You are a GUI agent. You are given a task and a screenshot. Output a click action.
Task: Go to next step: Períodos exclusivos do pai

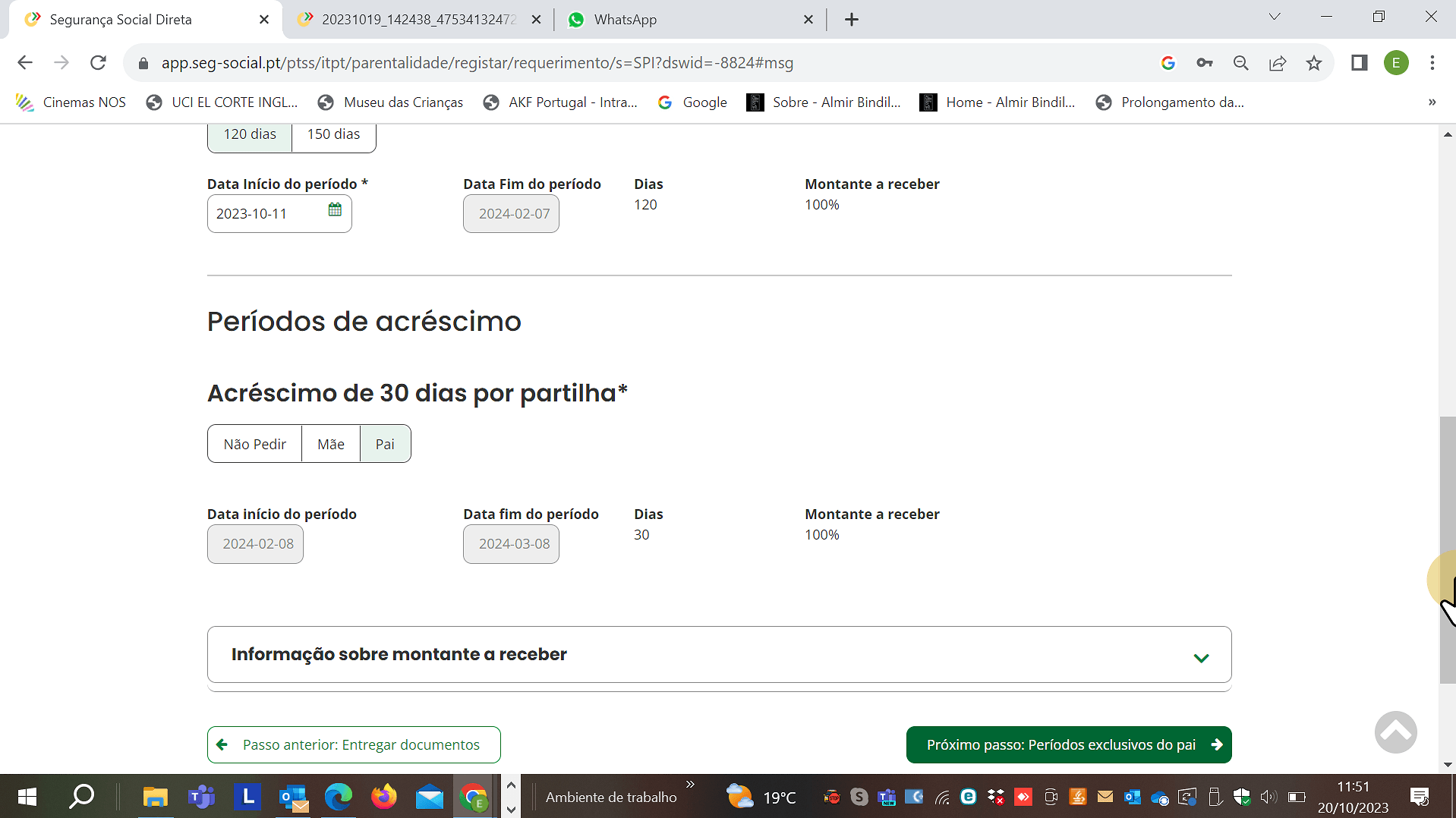point(1068,745)
